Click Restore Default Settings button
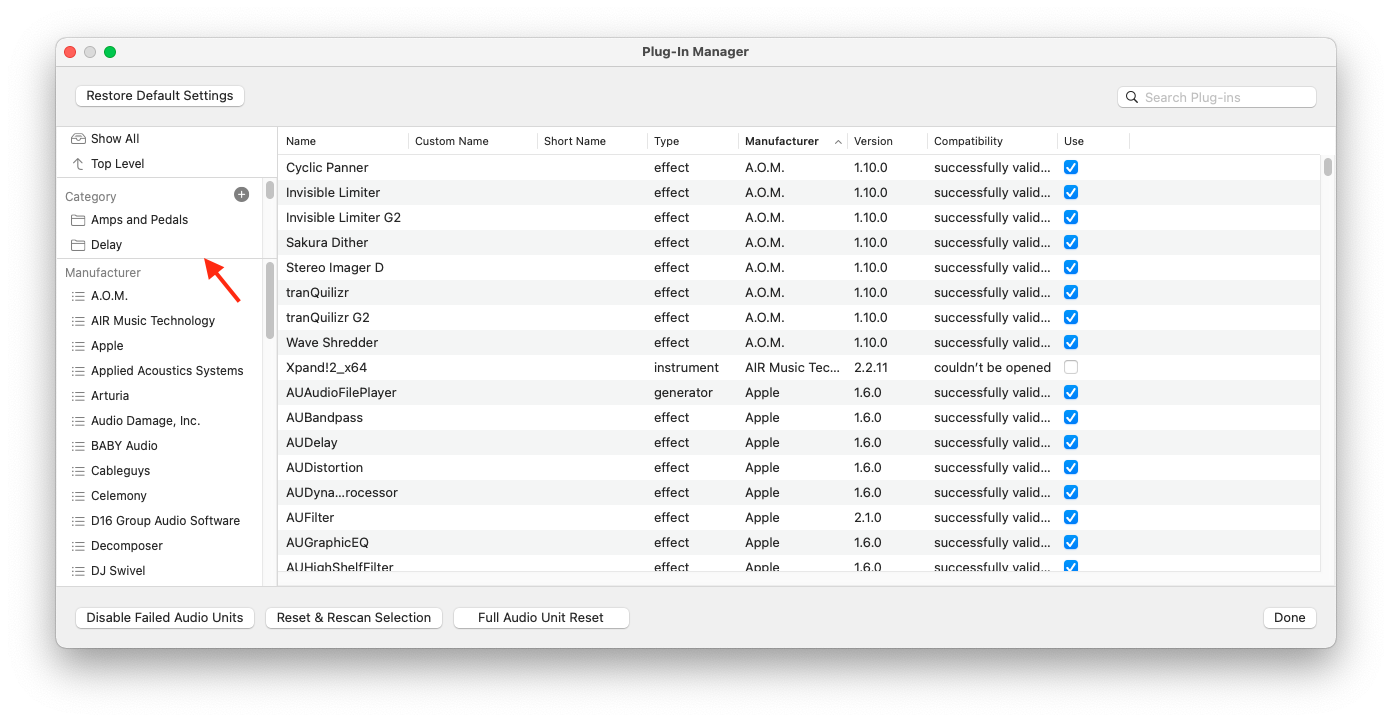 tap(160, 96)
